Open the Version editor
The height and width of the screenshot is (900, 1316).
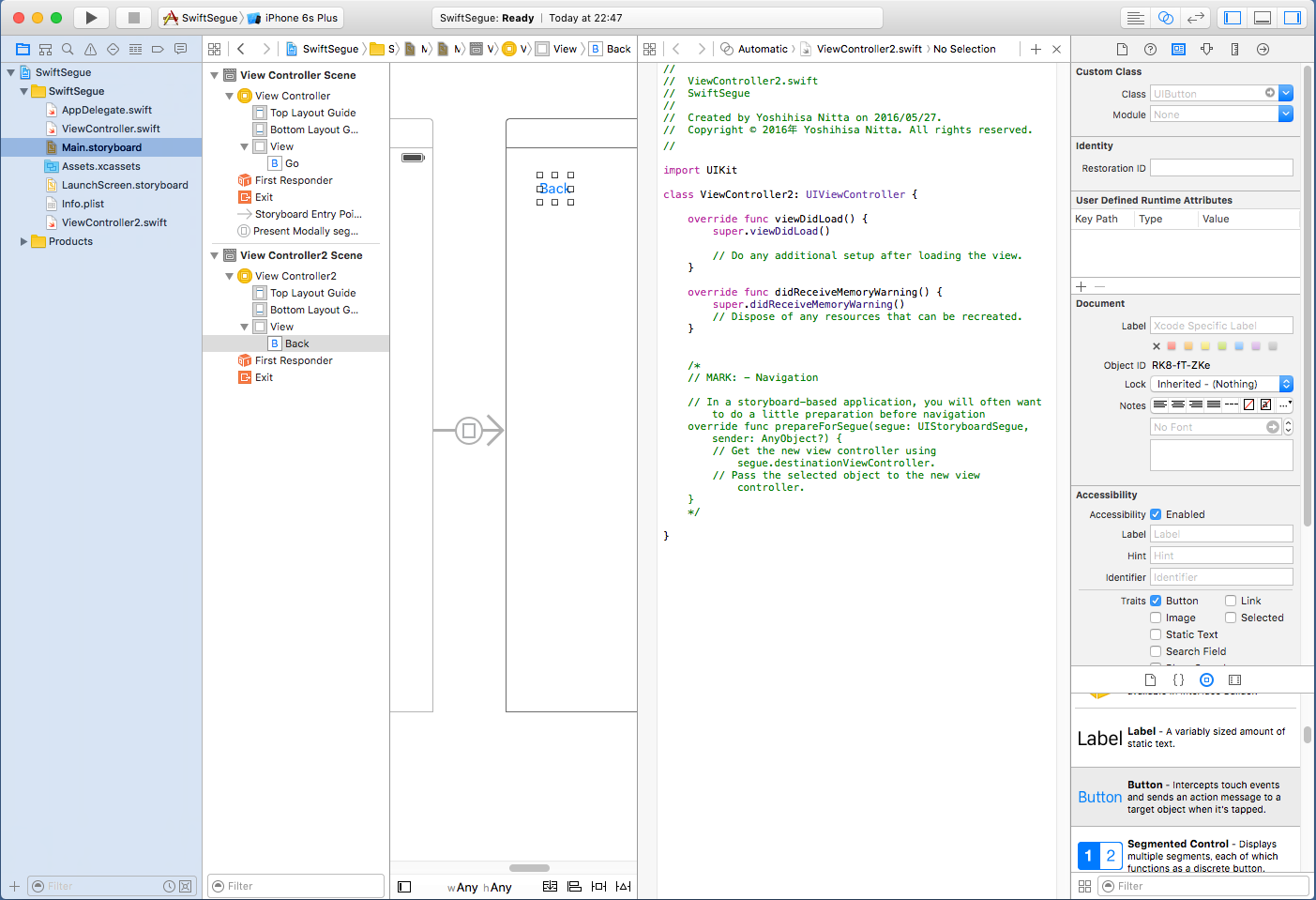1195,18
